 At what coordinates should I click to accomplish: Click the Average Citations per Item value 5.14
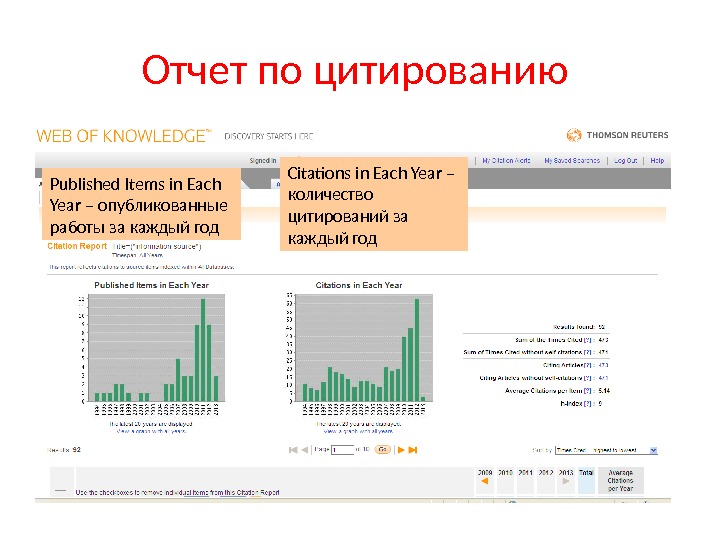tap(604, 391)
